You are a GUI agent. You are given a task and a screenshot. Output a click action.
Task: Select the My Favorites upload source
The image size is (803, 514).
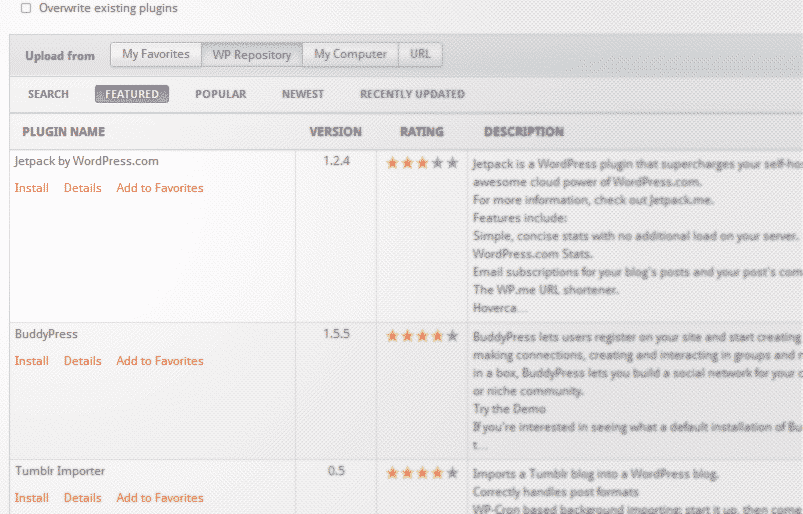click(x=155, y=55)
